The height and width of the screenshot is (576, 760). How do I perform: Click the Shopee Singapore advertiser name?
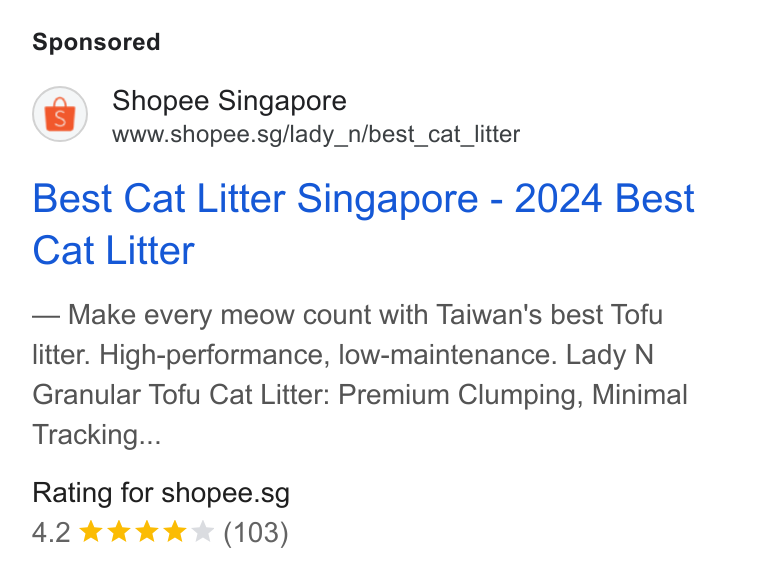(x=229, y=101)
